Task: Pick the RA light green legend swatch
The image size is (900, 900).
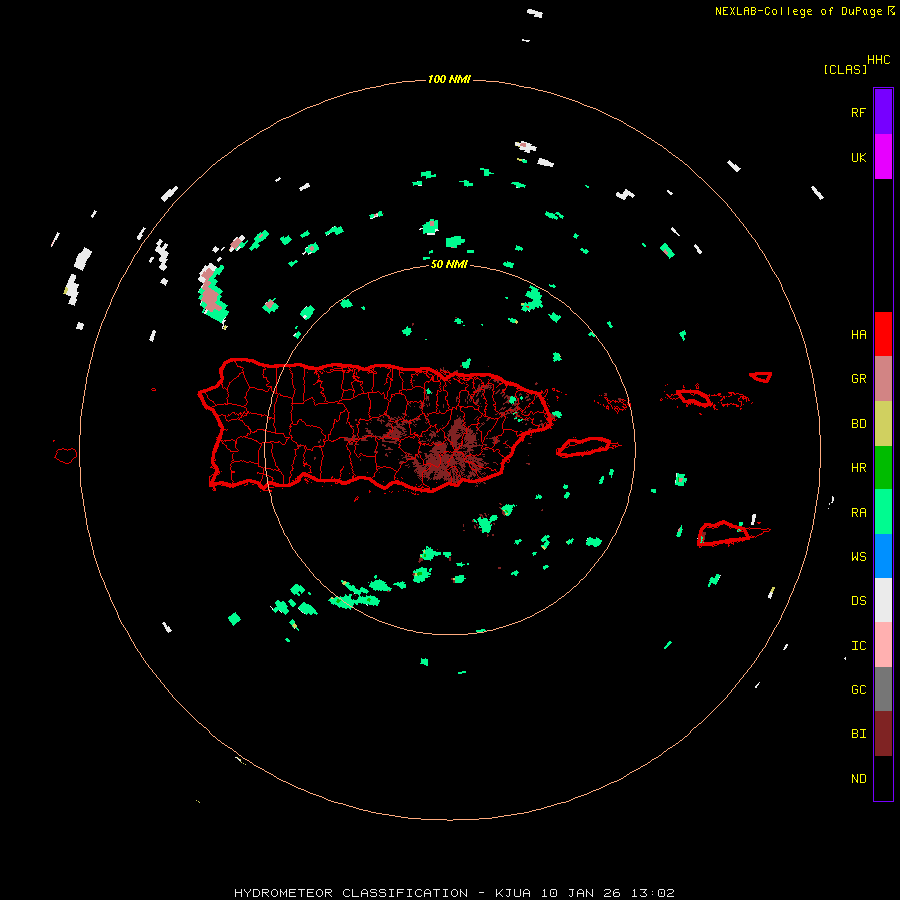Action: click(x=883, y=512)
